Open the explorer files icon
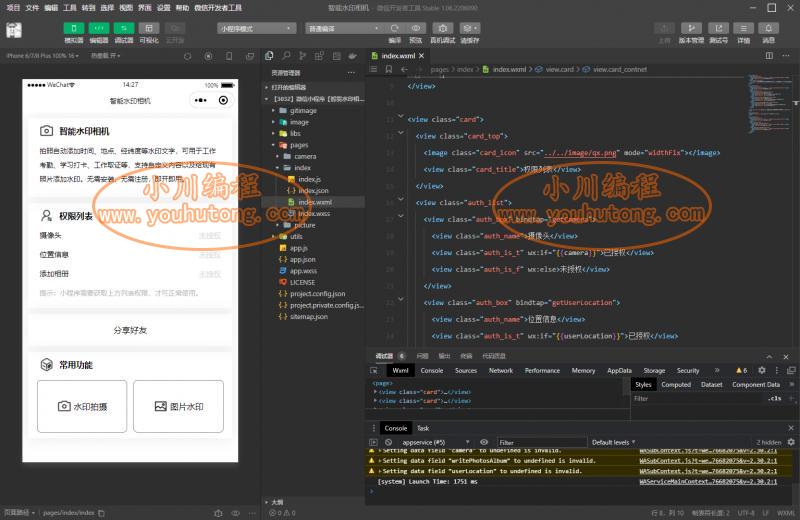The height and width of the screenshot is (520, 800). click(x=269, y=56)
